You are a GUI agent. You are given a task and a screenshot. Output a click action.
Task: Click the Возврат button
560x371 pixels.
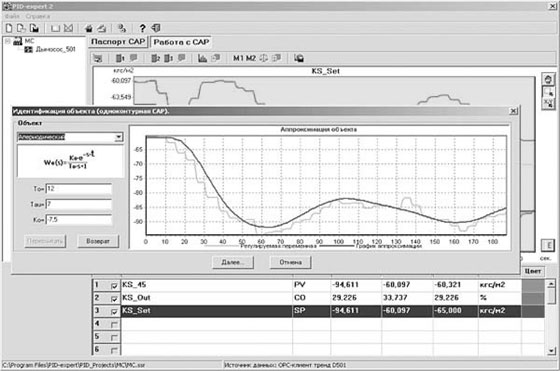click(x=98, y=241)
